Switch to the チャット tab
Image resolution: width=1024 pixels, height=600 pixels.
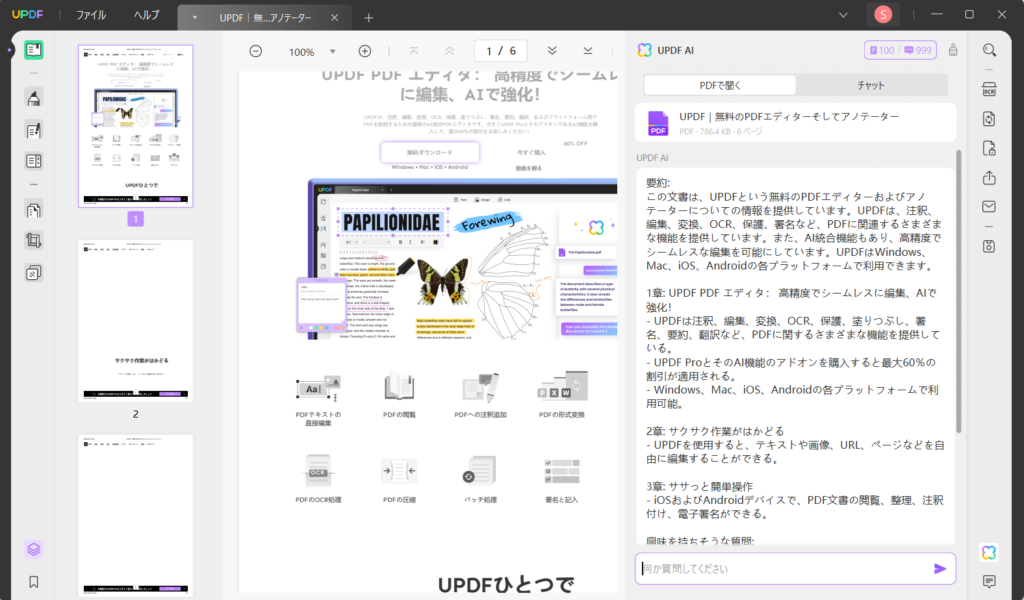pyautogui.click(x=871, y=86)
